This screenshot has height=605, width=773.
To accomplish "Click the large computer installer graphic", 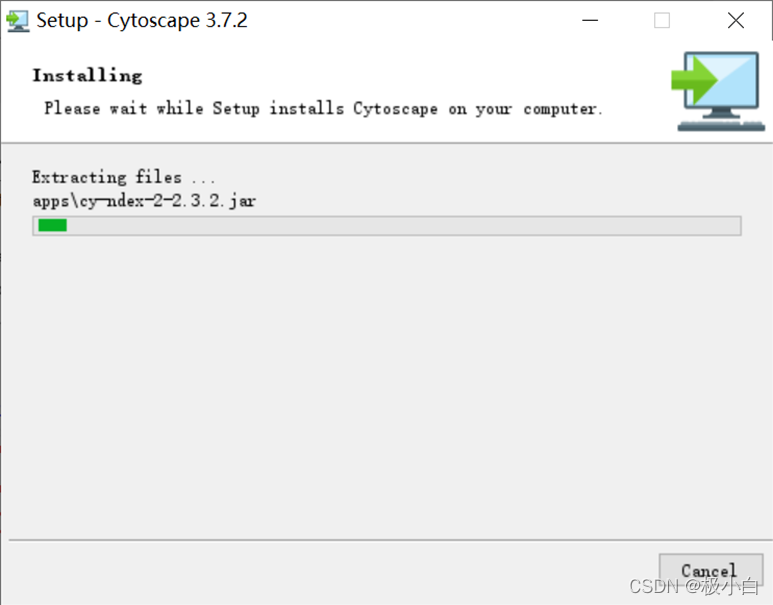I will 718,91.
